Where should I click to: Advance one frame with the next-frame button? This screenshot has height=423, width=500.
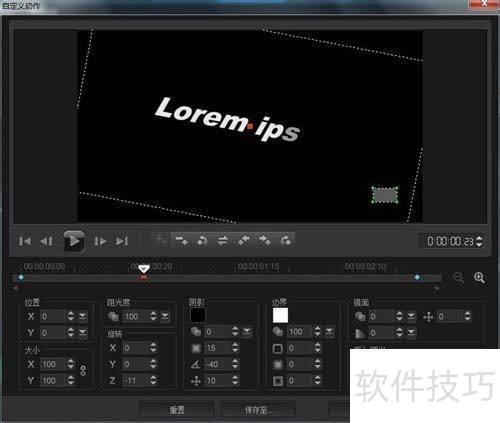(x=100, y=241)
